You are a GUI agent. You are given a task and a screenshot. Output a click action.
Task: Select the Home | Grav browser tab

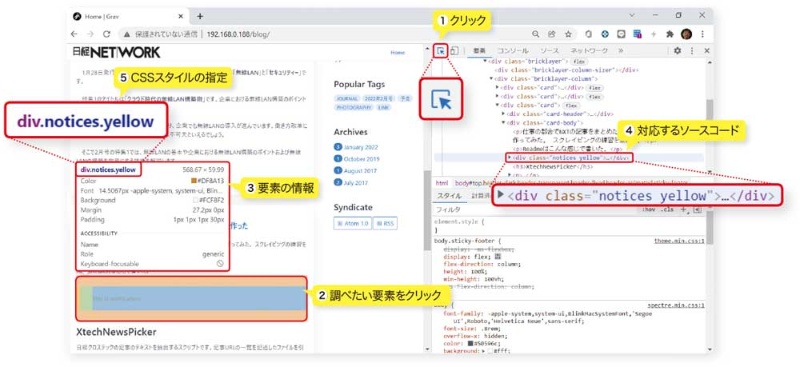click(128, 16)
